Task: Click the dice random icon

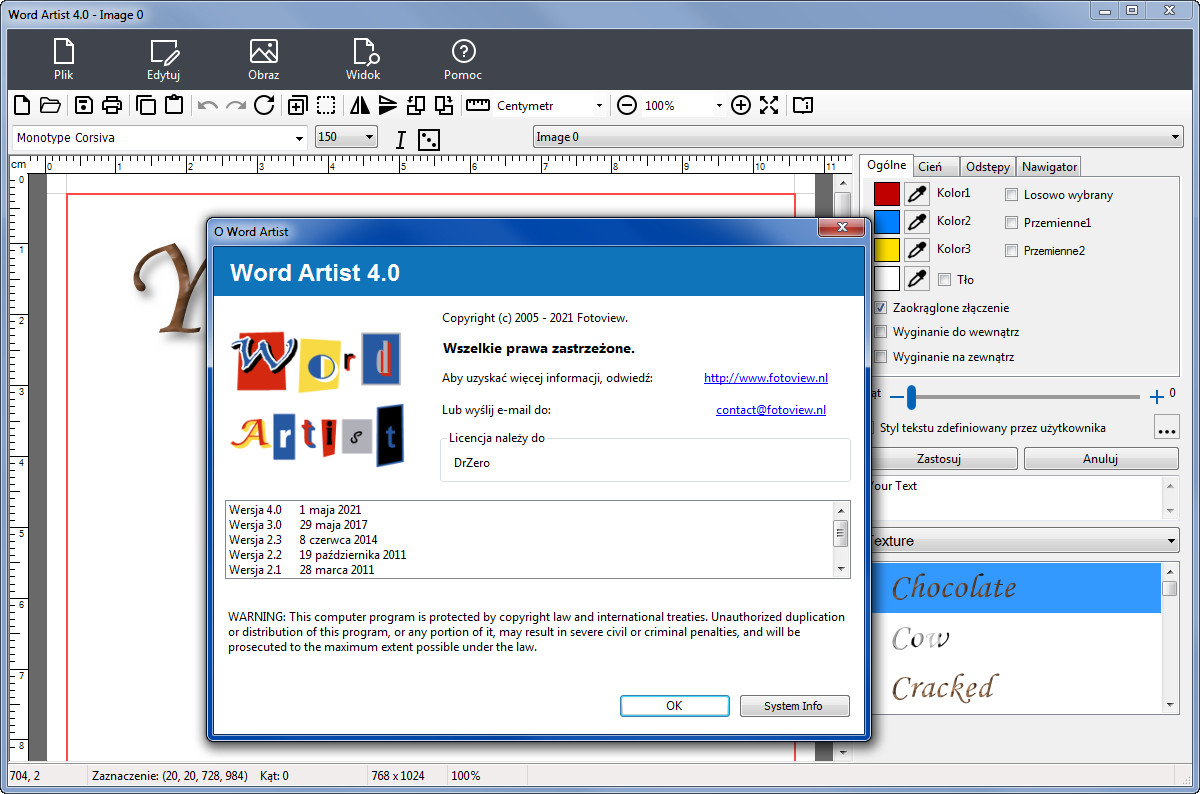Action: (x=429, y=139)
